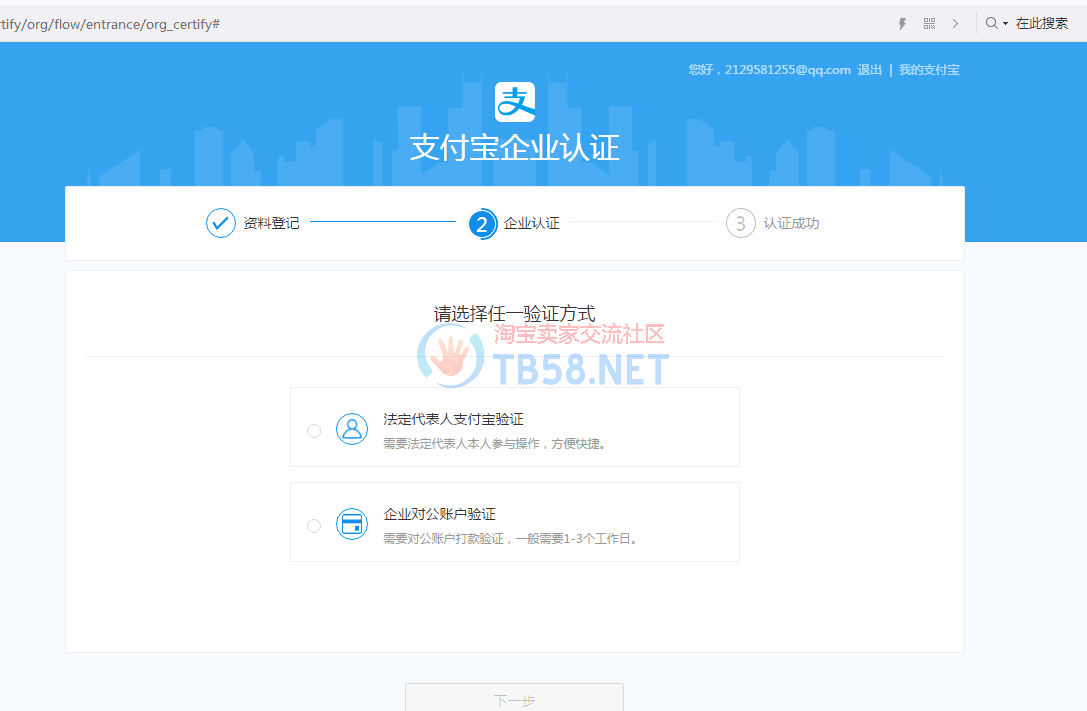
Task: Click the step 2 circle icon
Action: 482,224
